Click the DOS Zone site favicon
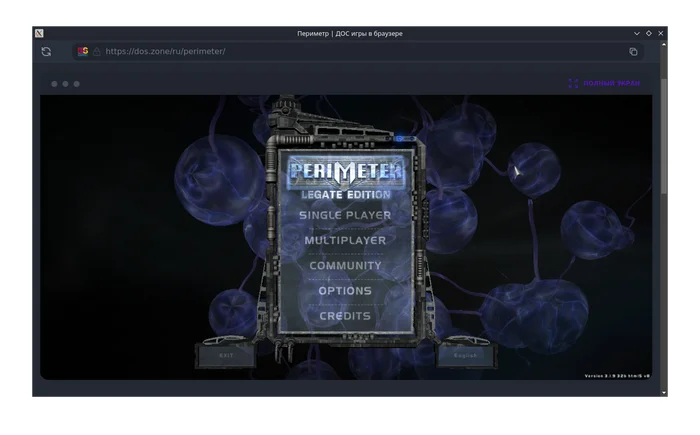700x435 pixels. 83,51
